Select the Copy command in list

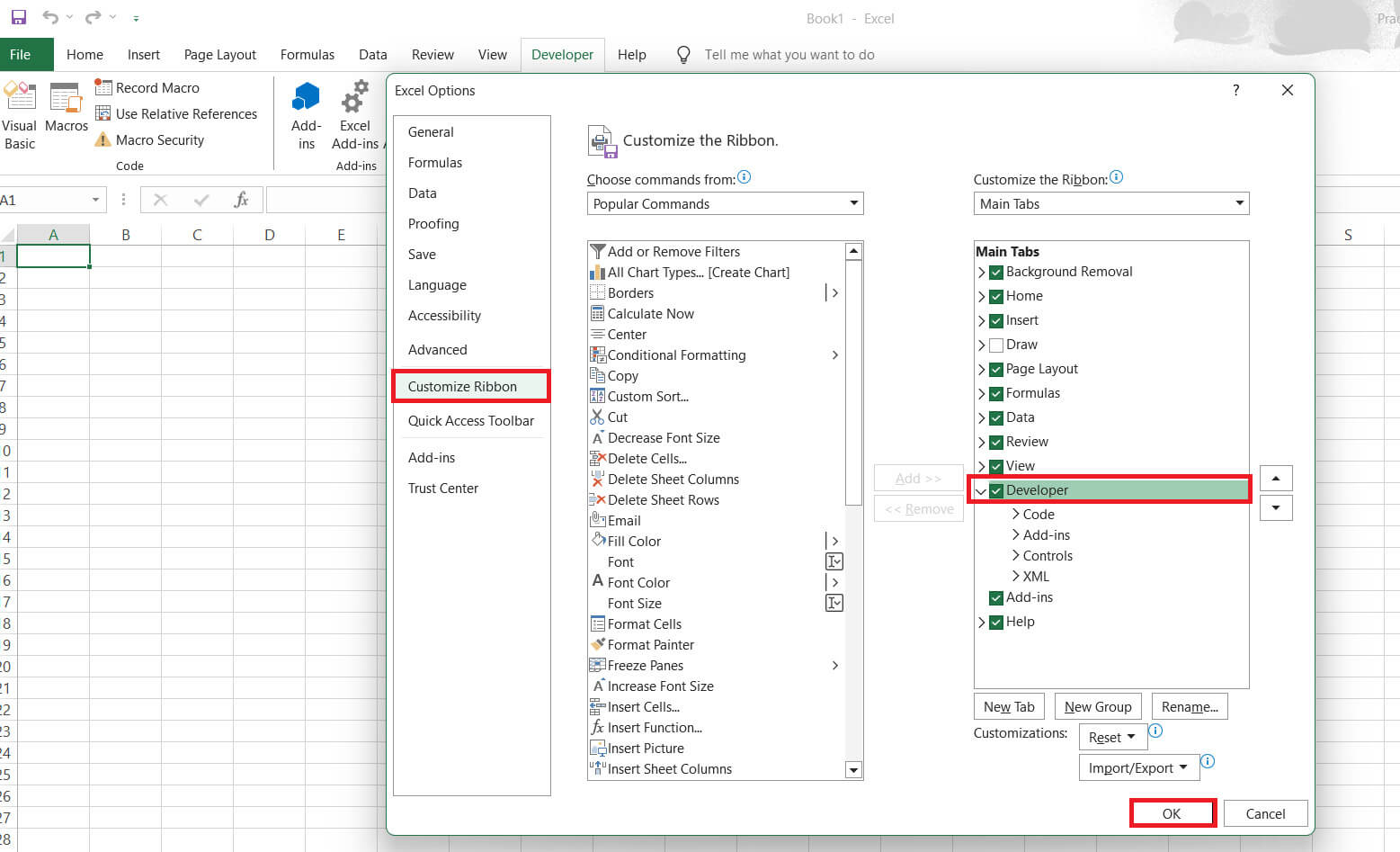click(x=715, y=375)
